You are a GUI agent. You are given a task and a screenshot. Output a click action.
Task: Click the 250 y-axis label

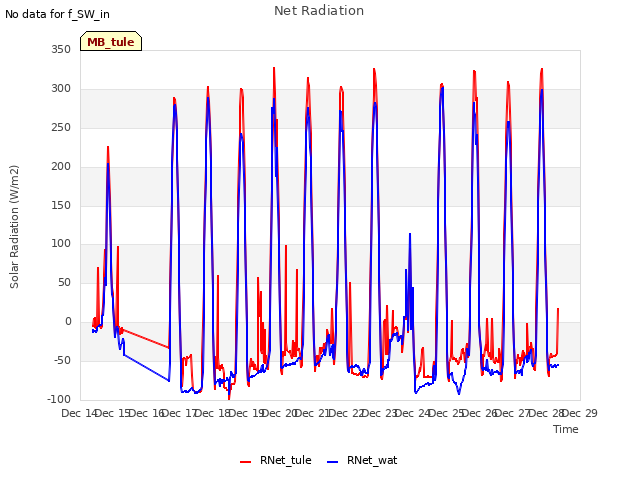(61, 128)
